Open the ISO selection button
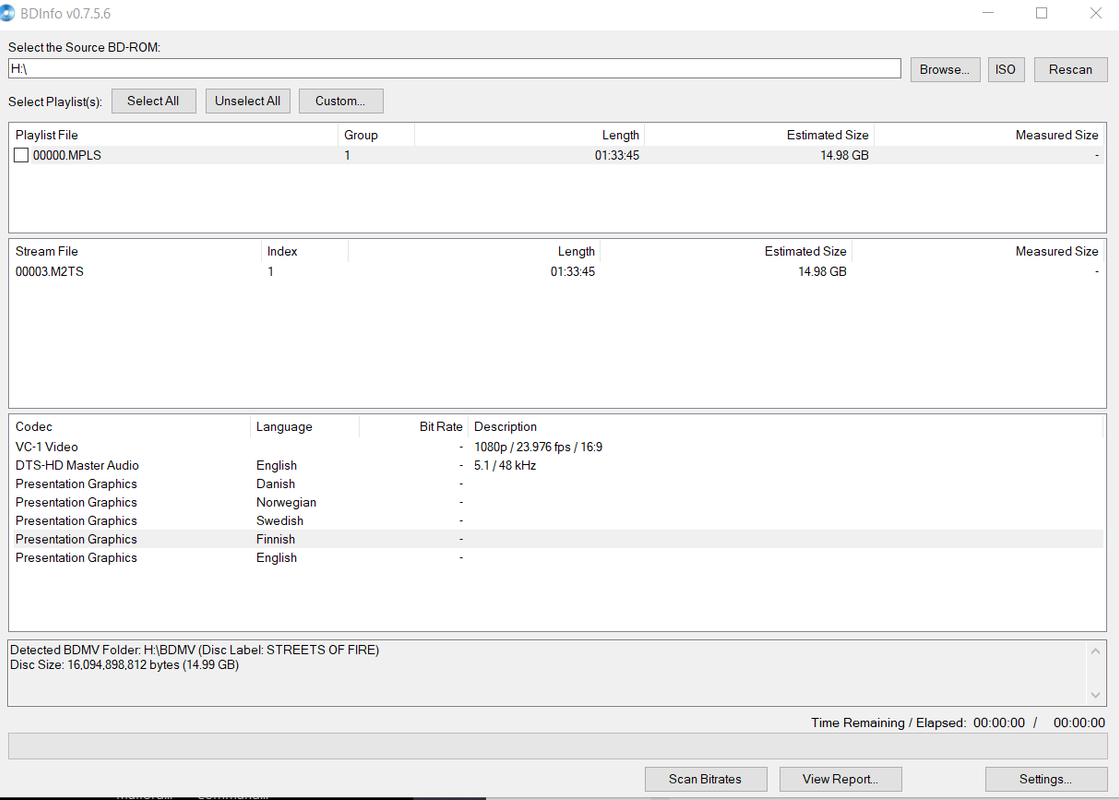 (1006, 69)
